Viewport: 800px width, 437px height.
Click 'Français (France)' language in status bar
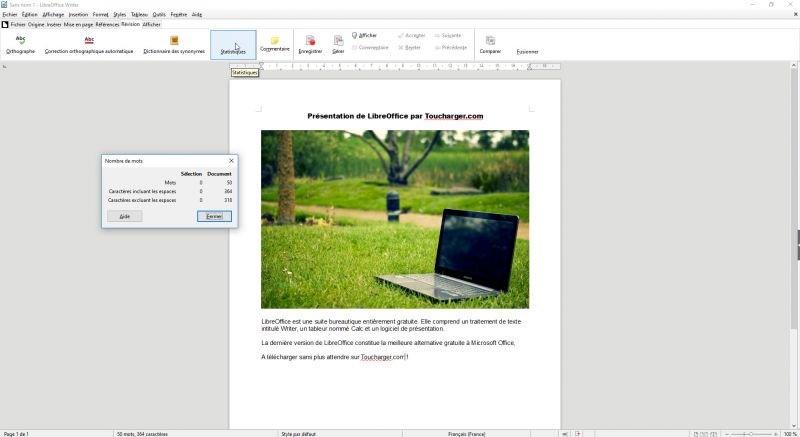coord(466,434)
